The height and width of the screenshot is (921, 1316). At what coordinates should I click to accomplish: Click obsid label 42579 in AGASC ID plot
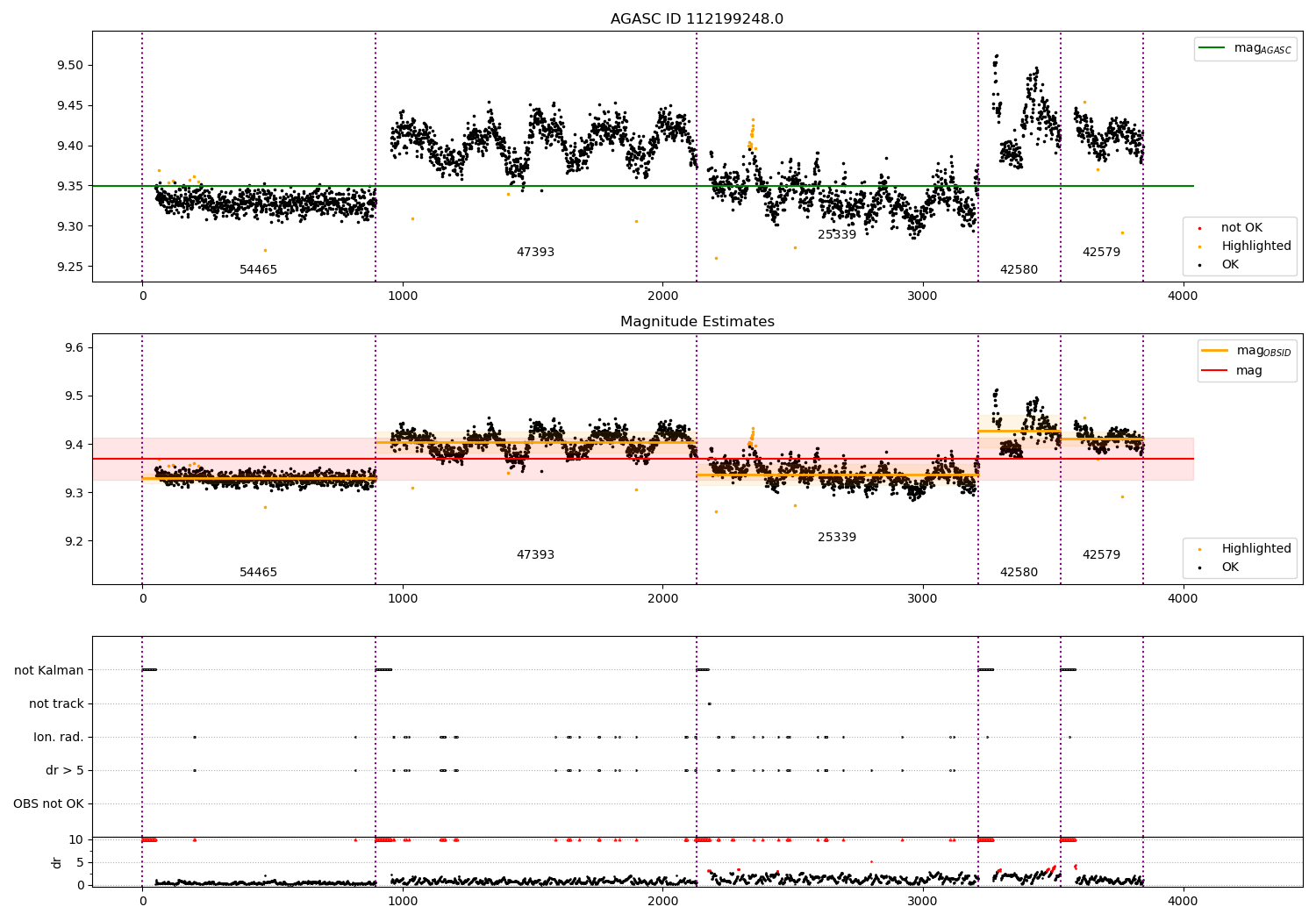point(1101,253)
